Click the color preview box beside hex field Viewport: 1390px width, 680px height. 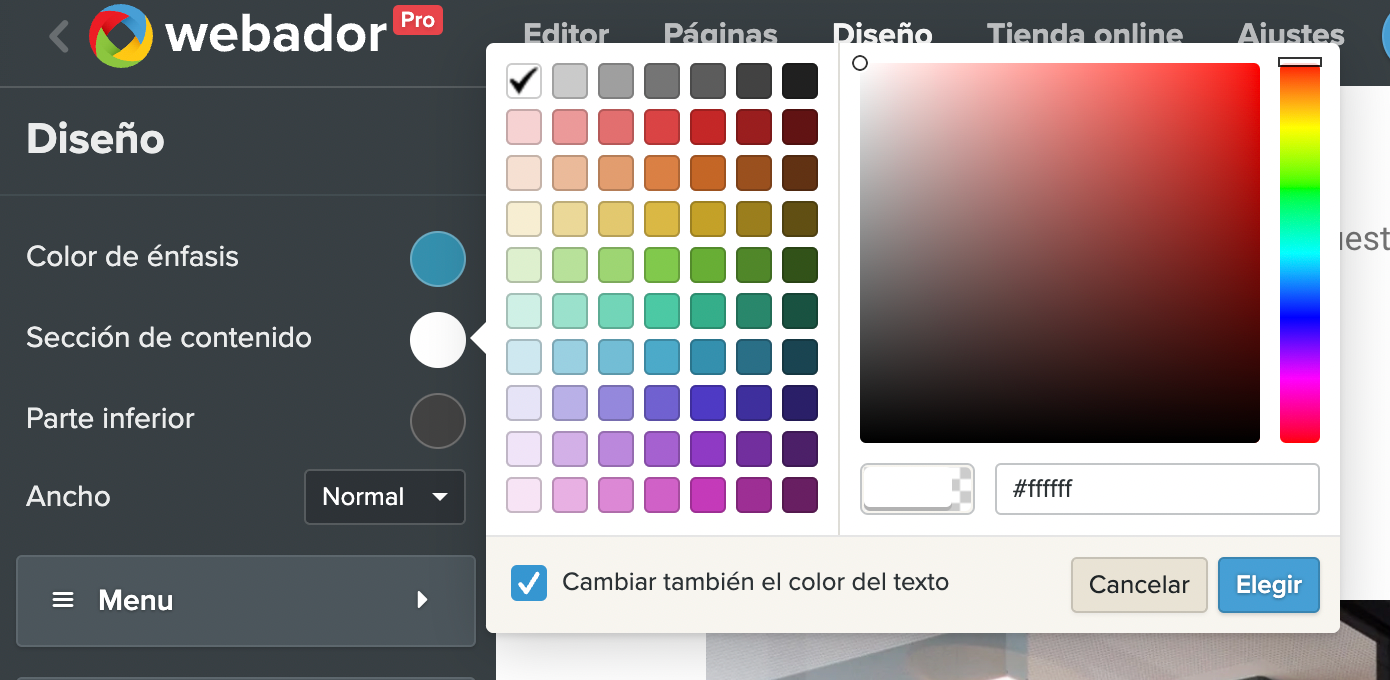(916, 489)
